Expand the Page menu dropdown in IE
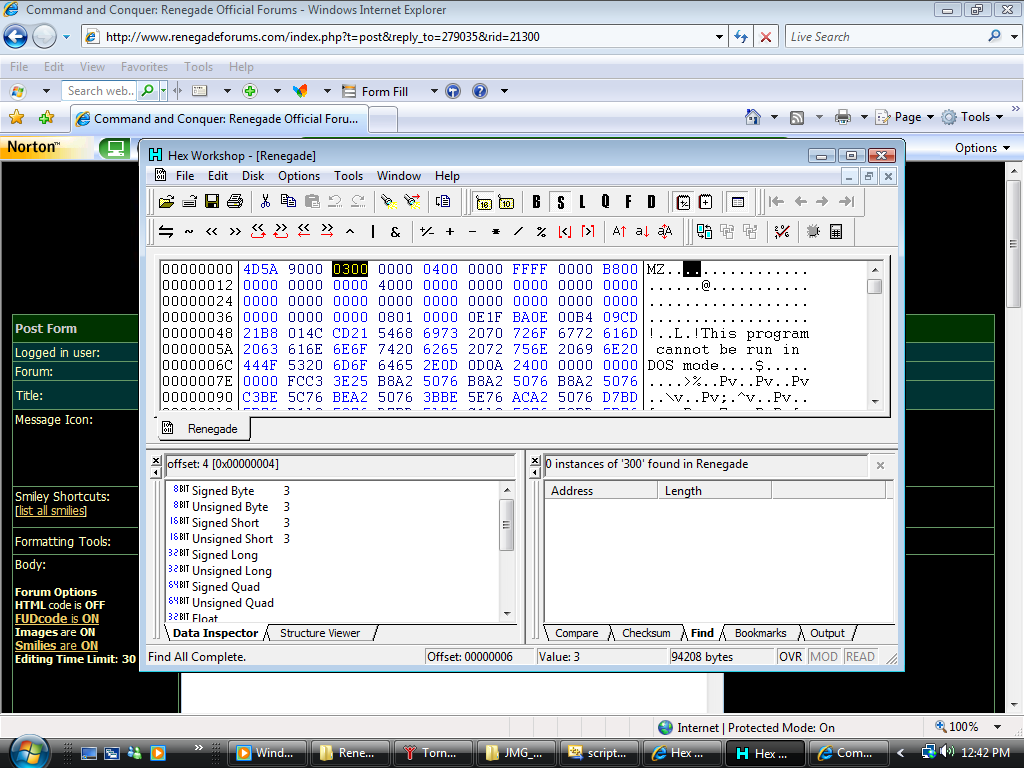 929,117
